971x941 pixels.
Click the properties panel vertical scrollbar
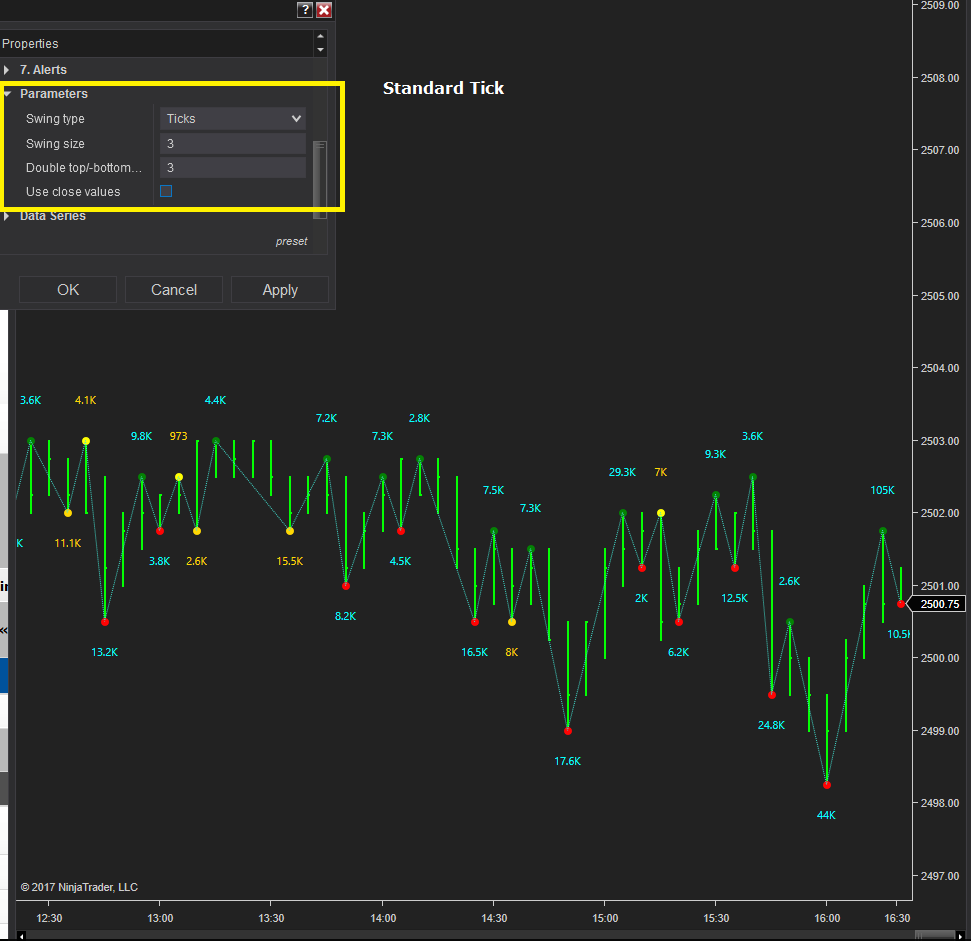(x=320, y=180)
